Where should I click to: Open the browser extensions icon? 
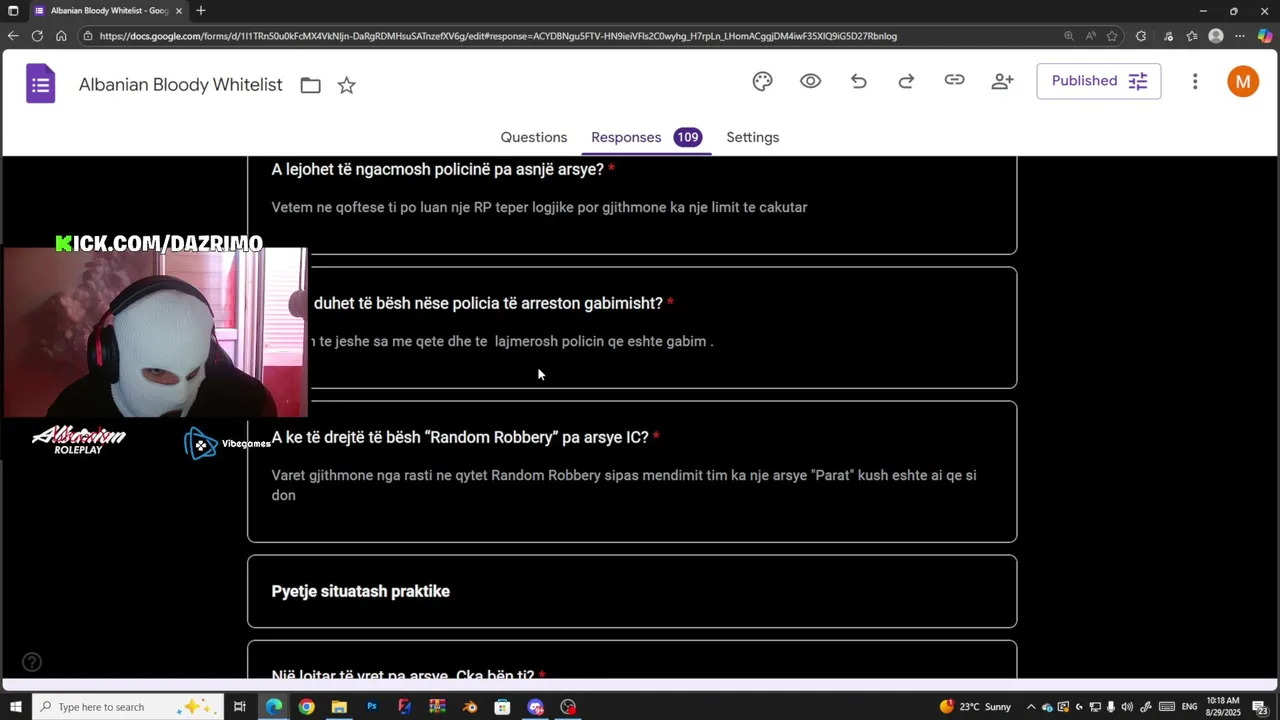1141,36
